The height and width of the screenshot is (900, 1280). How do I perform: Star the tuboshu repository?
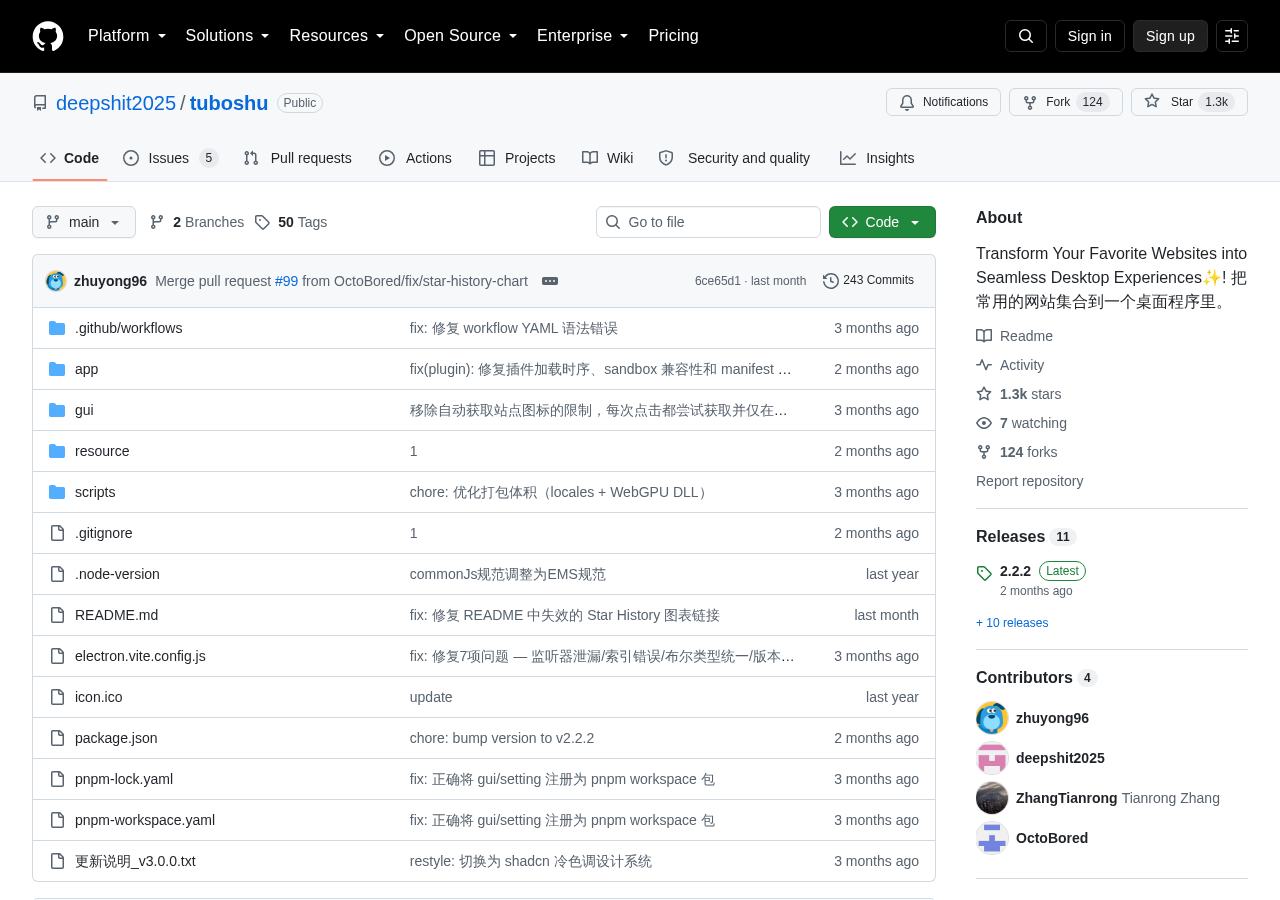pyautogui.click(x=1189, y=102)
